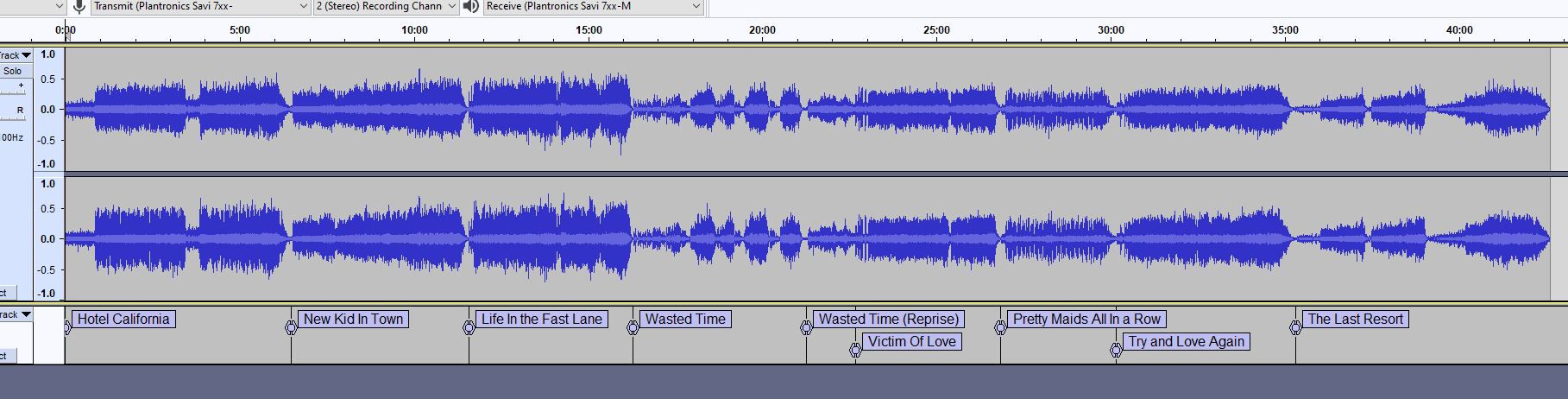The width and height of the screenshot is (1568, 399).
Task: Click the 35:00 timeline ruler mark
Action: pos(1285,30)
